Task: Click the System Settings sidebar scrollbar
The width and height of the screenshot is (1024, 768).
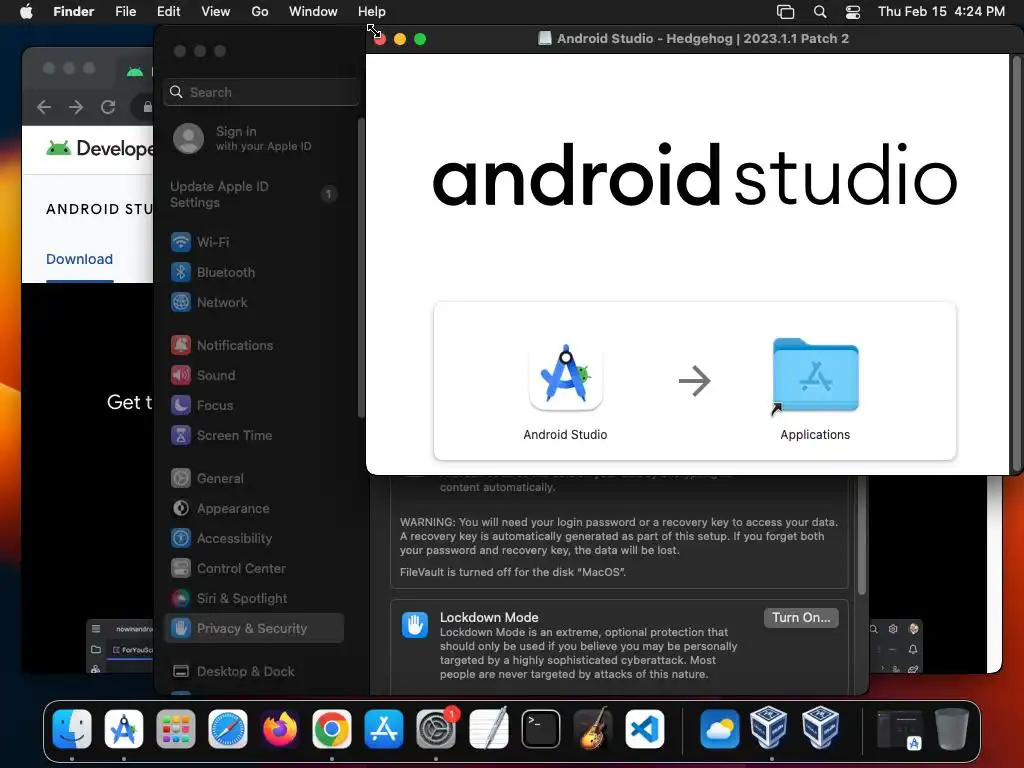Action: 360,268
